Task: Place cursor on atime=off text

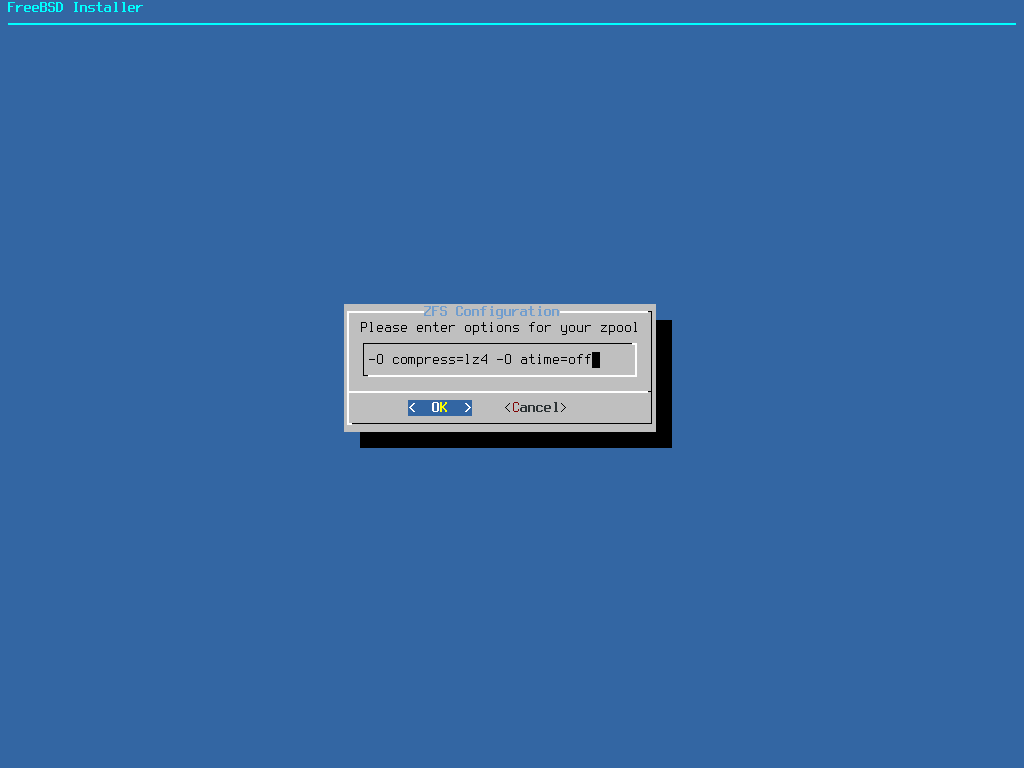Action: (x=555, y=360)
